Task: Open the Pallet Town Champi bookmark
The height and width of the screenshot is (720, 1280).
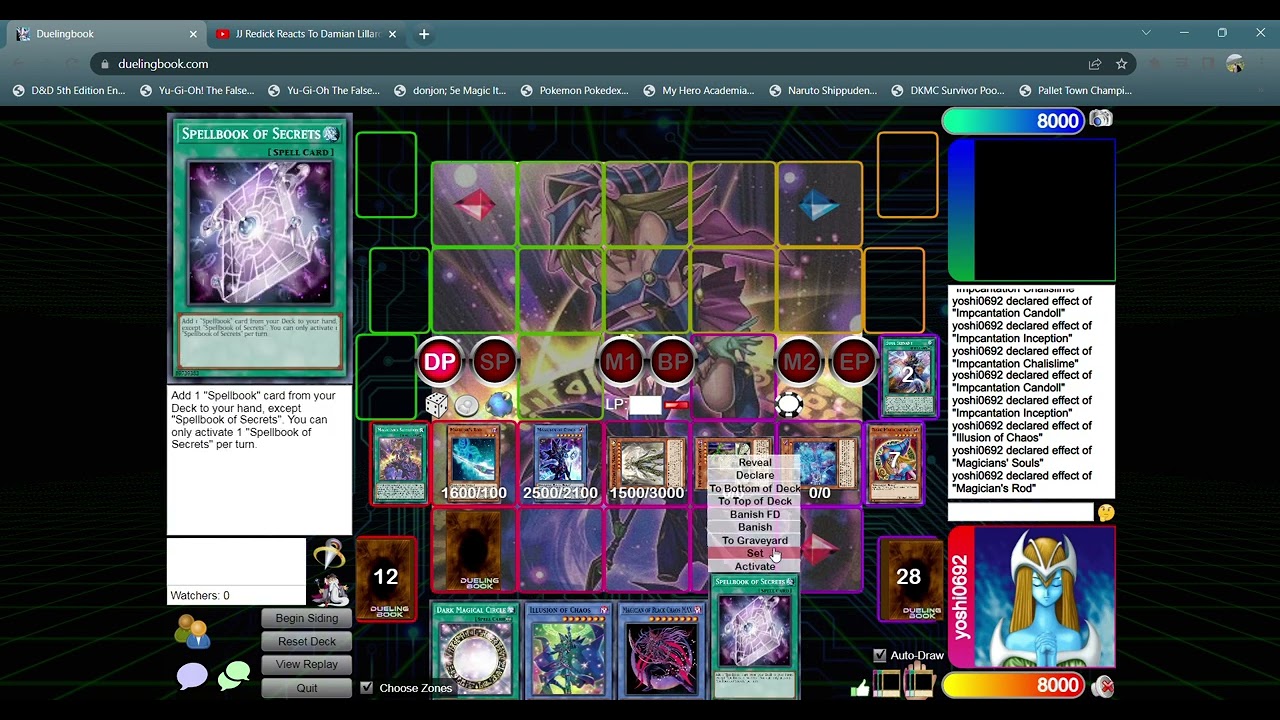Action: tap(1075, 90)
